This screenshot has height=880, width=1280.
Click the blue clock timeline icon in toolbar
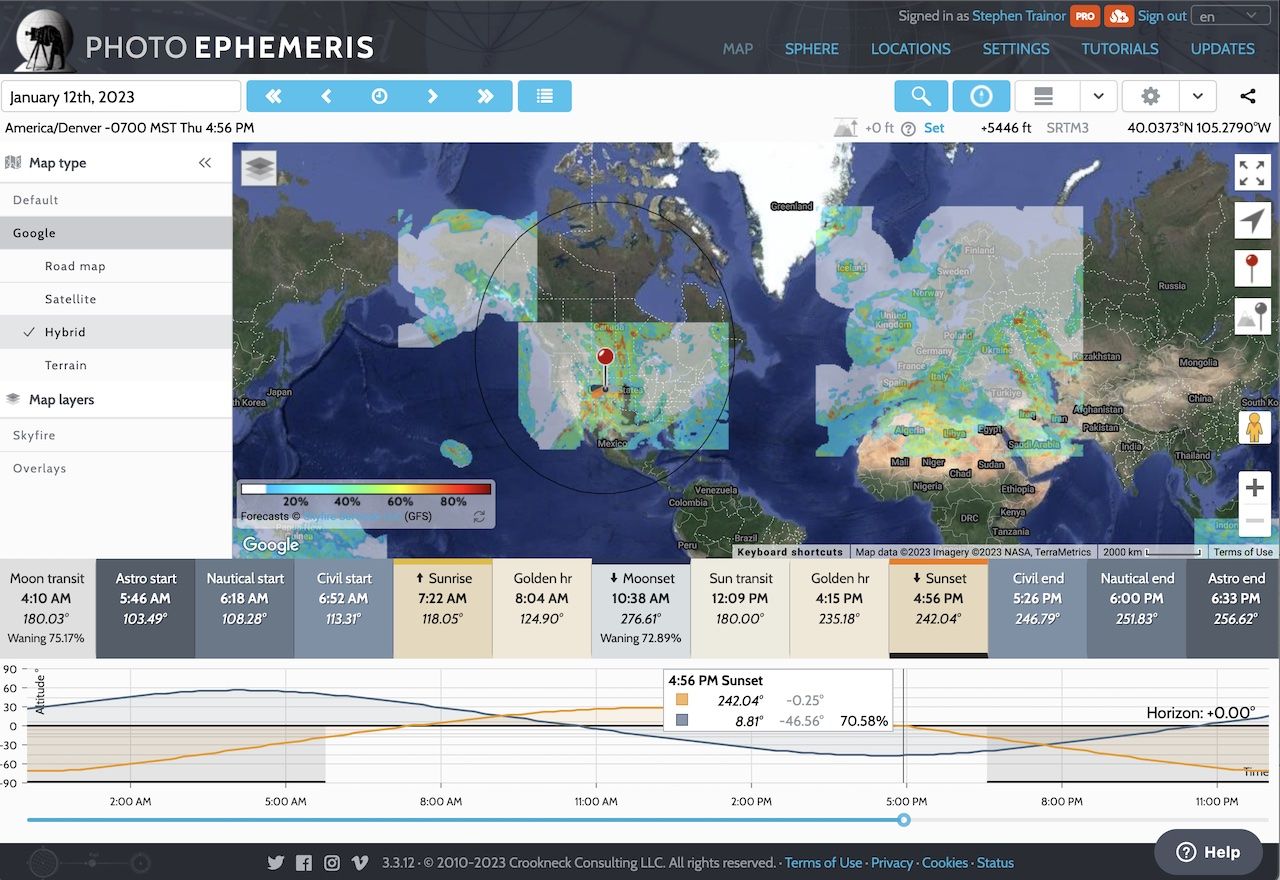(x=981, y=96)
